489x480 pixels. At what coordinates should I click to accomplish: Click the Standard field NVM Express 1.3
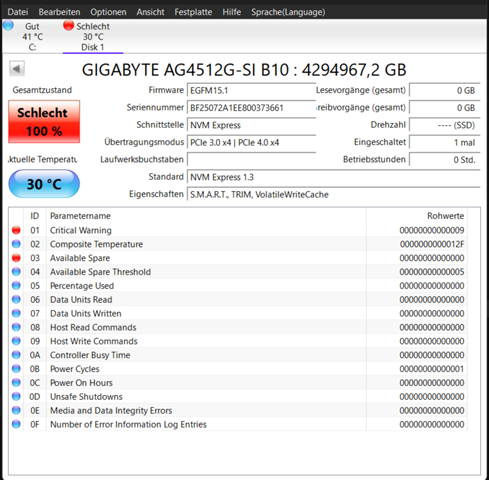334,177
